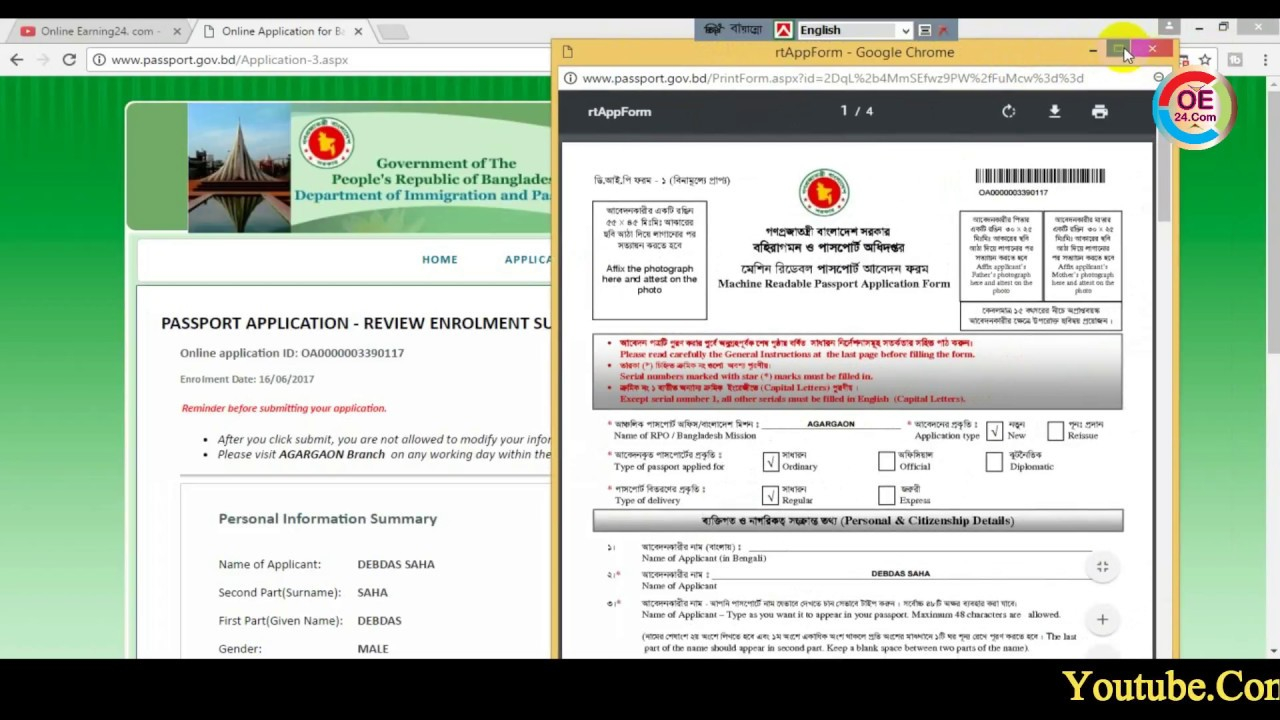Click the Reminder before submitting text

pos(284,408)
